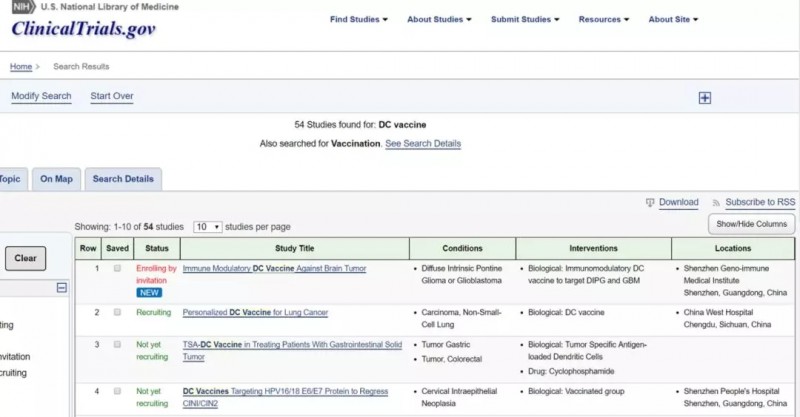Expand search box with plus icon

point(705,98)
